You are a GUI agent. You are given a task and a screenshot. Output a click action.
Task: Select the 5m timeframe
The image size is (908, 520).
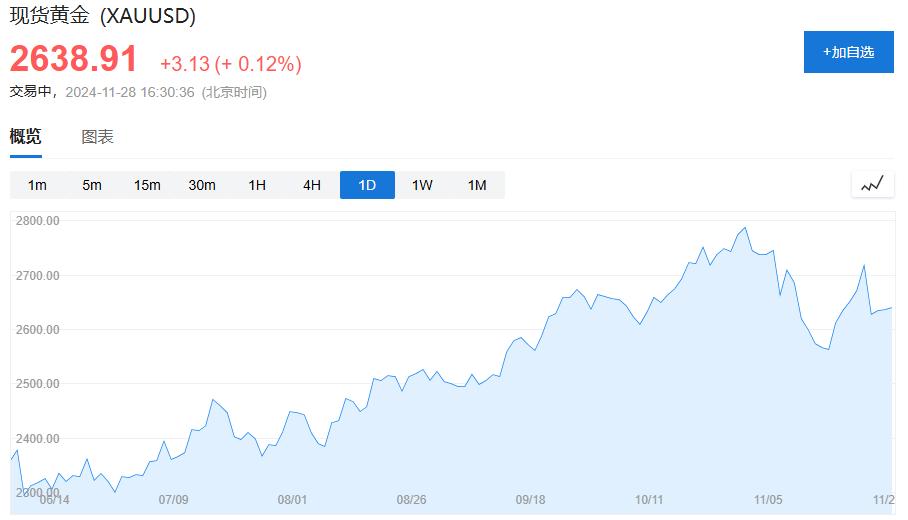(92, 185)
